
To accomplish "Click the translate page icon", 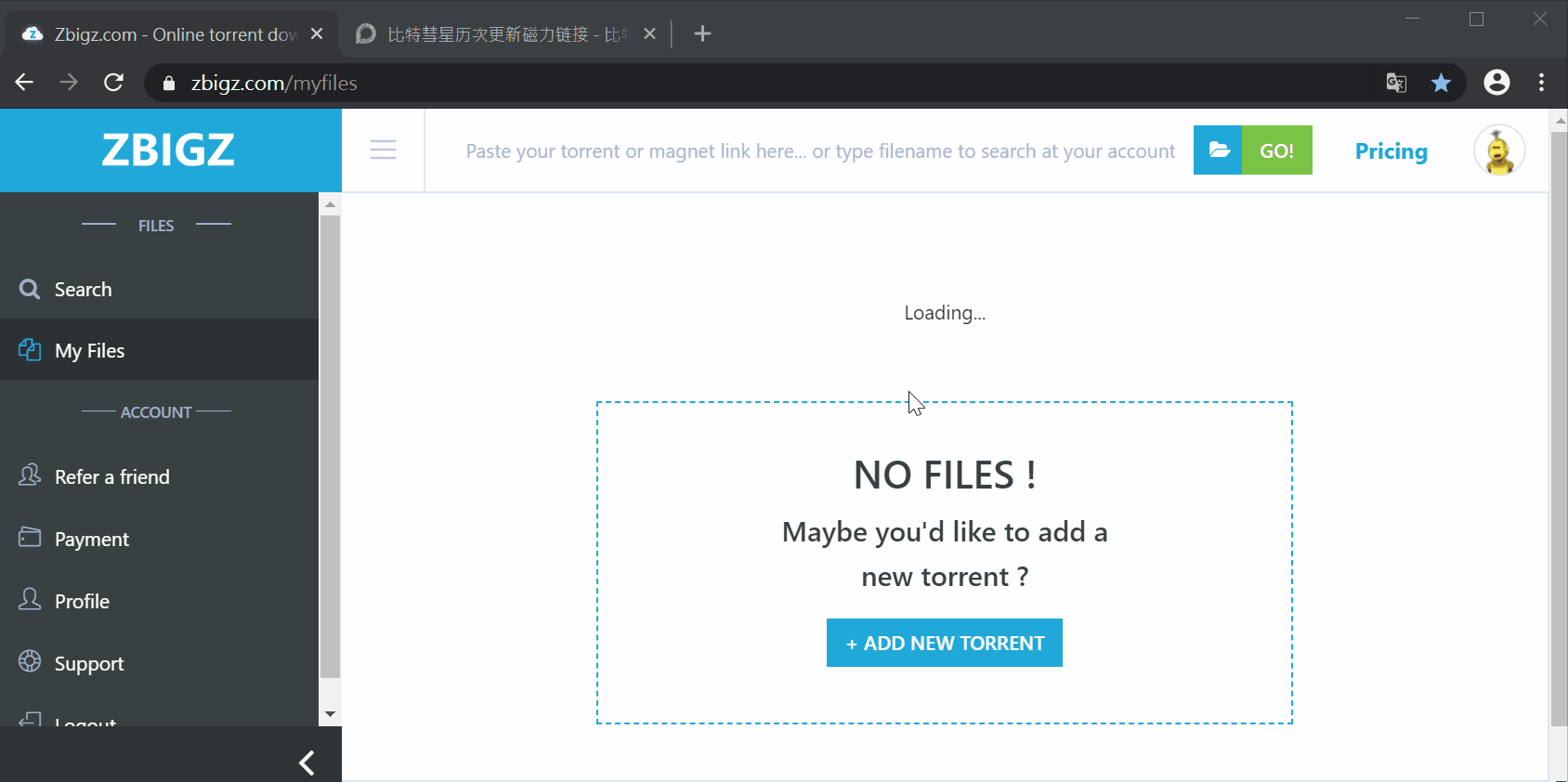I will point(1396,83).
